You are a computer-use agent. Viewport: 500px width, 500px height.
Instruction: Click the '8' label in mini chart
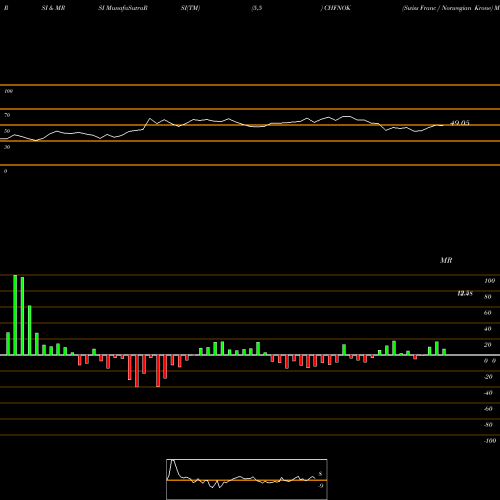(320, 474)
